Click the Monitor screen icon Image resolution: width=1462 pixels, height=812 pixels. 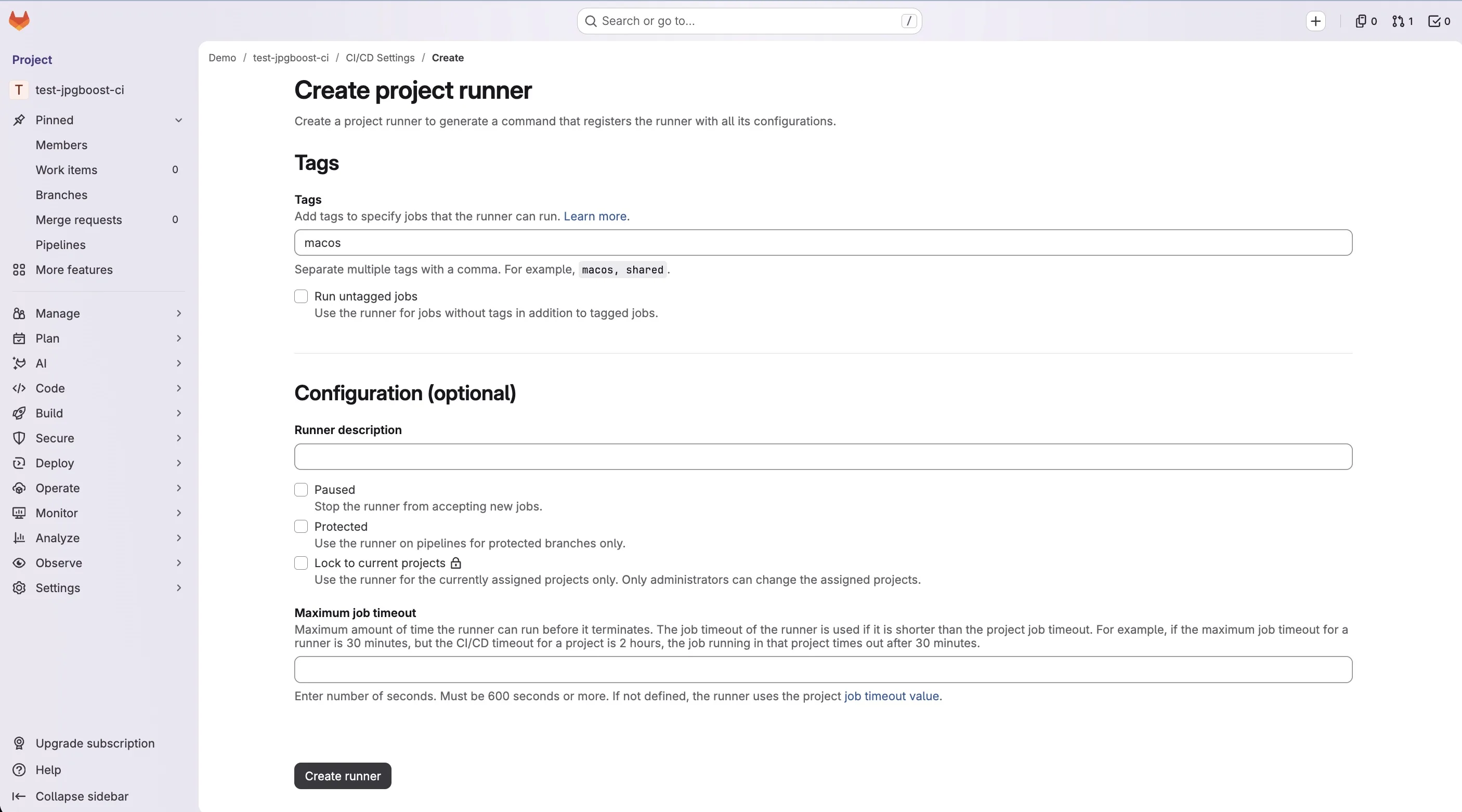[x=19, y=513]
